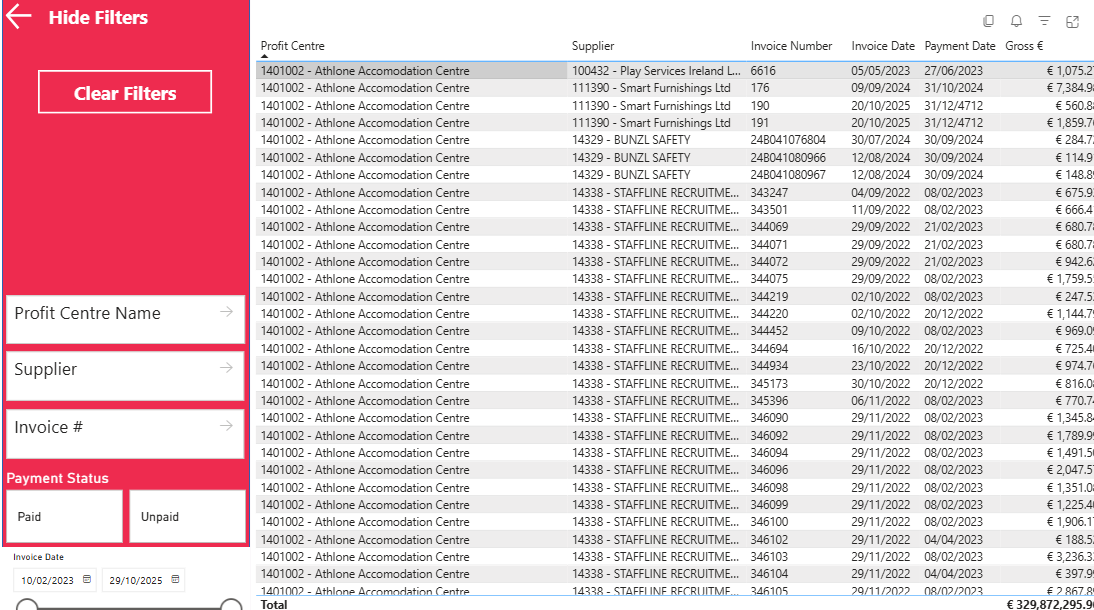
Task: Click the sort arrow under Profit Centre
Action: point(265,57)
